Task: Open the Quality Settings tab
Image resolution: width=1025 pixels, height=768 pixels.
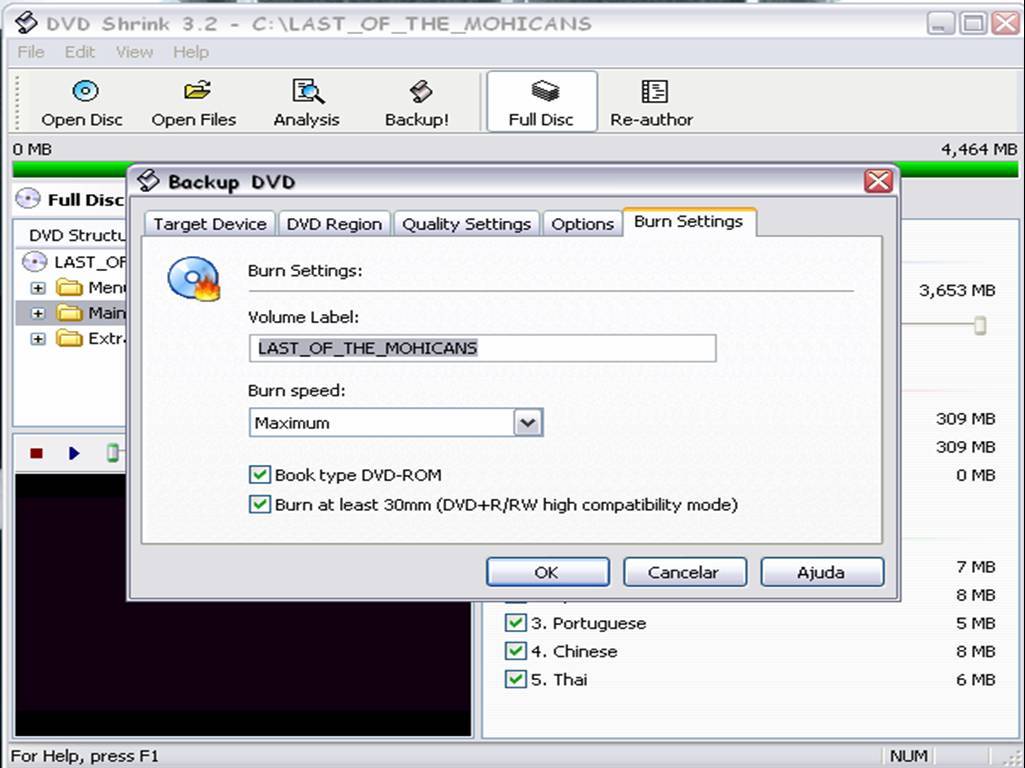Action: pos(466,224)
